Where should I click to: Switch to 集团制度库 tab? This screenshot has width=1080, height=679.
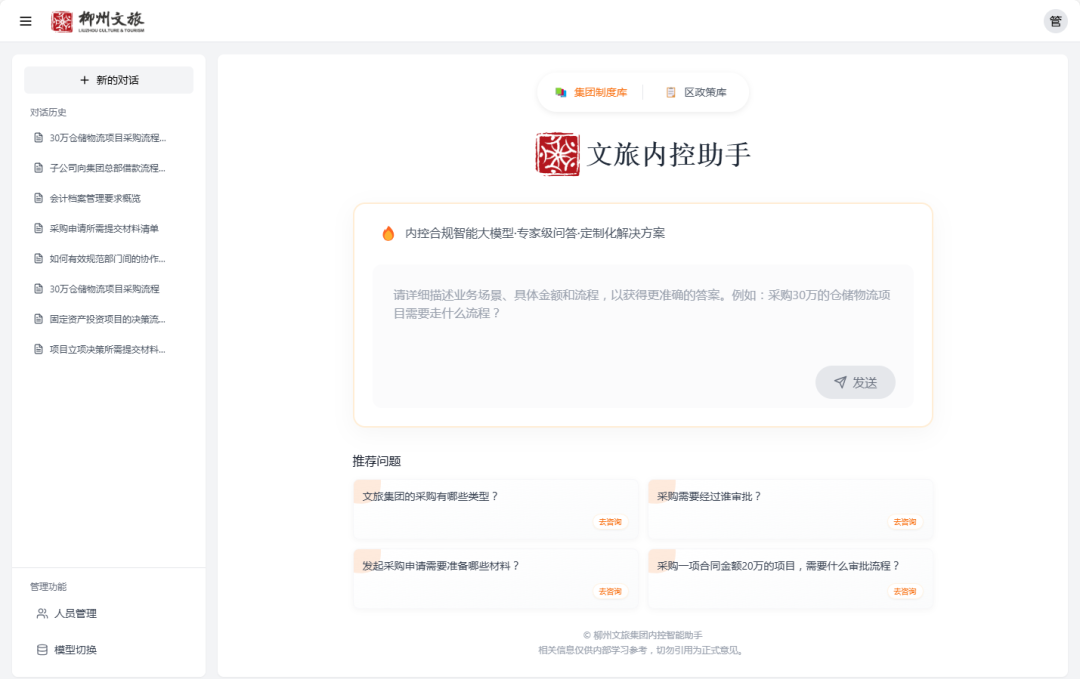coord(591,92)
